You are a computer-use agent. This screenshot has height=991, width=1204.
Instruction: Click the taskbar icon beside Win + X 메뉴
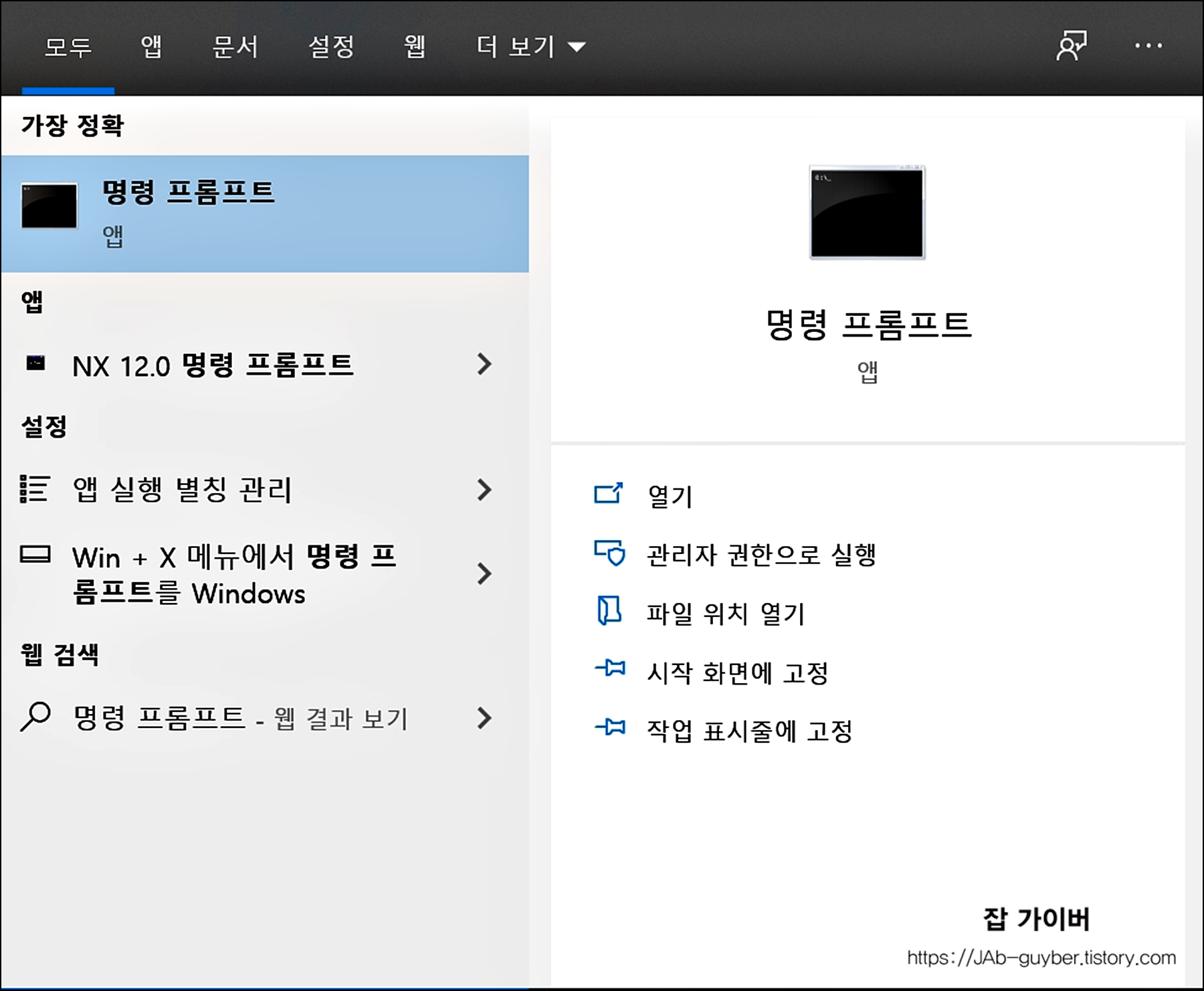35,555
